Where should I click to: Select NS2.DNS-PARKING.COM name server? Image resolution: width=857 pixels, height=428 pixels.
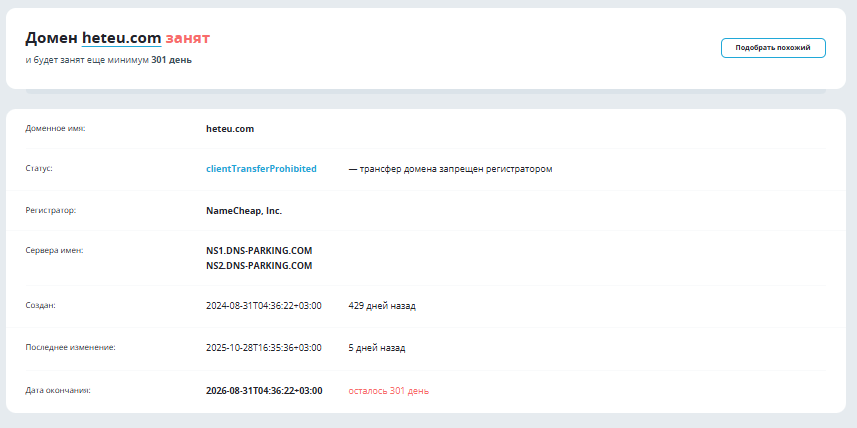259,266
